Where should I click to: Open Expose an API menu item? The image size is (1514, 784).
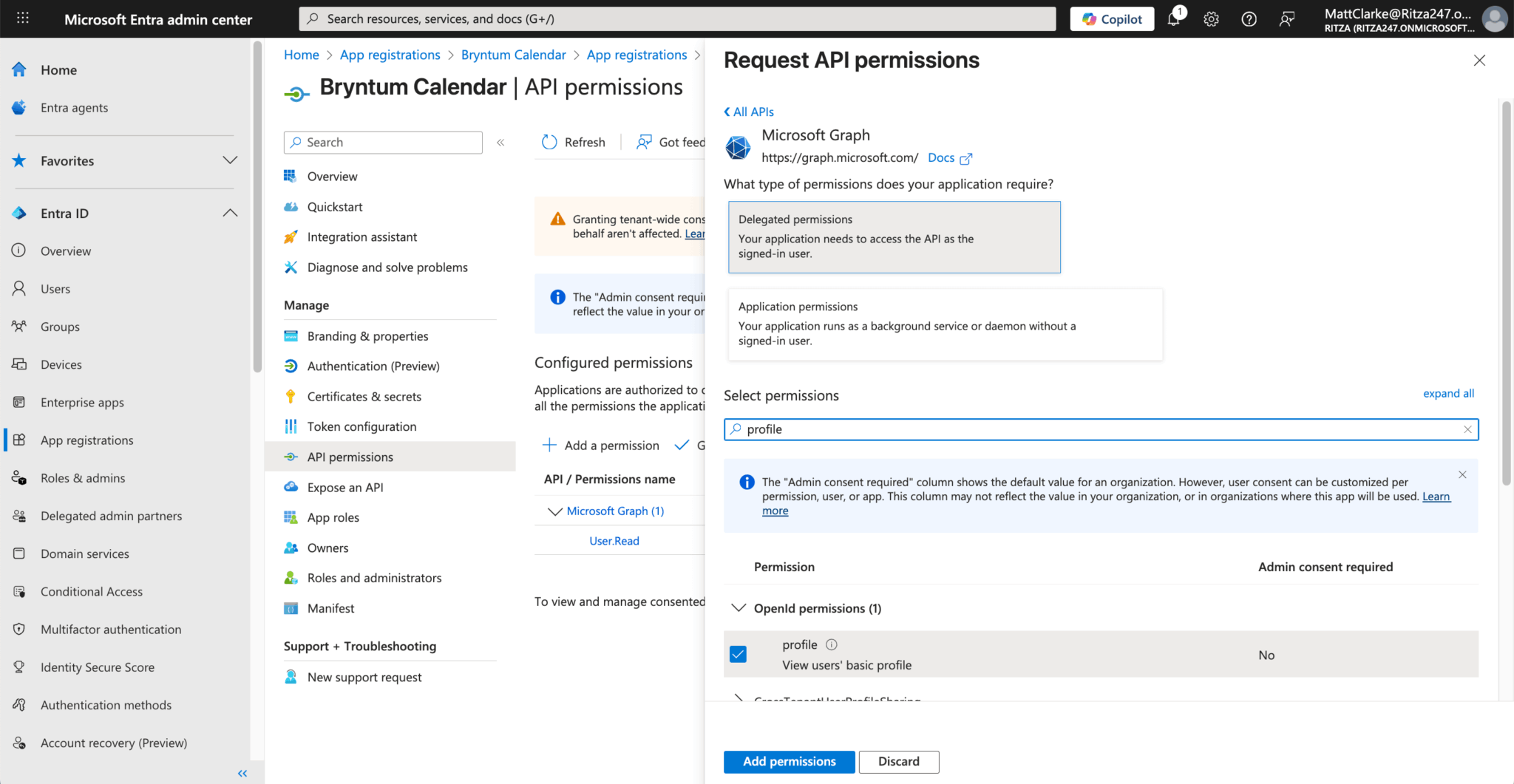[x=344, y=488]
